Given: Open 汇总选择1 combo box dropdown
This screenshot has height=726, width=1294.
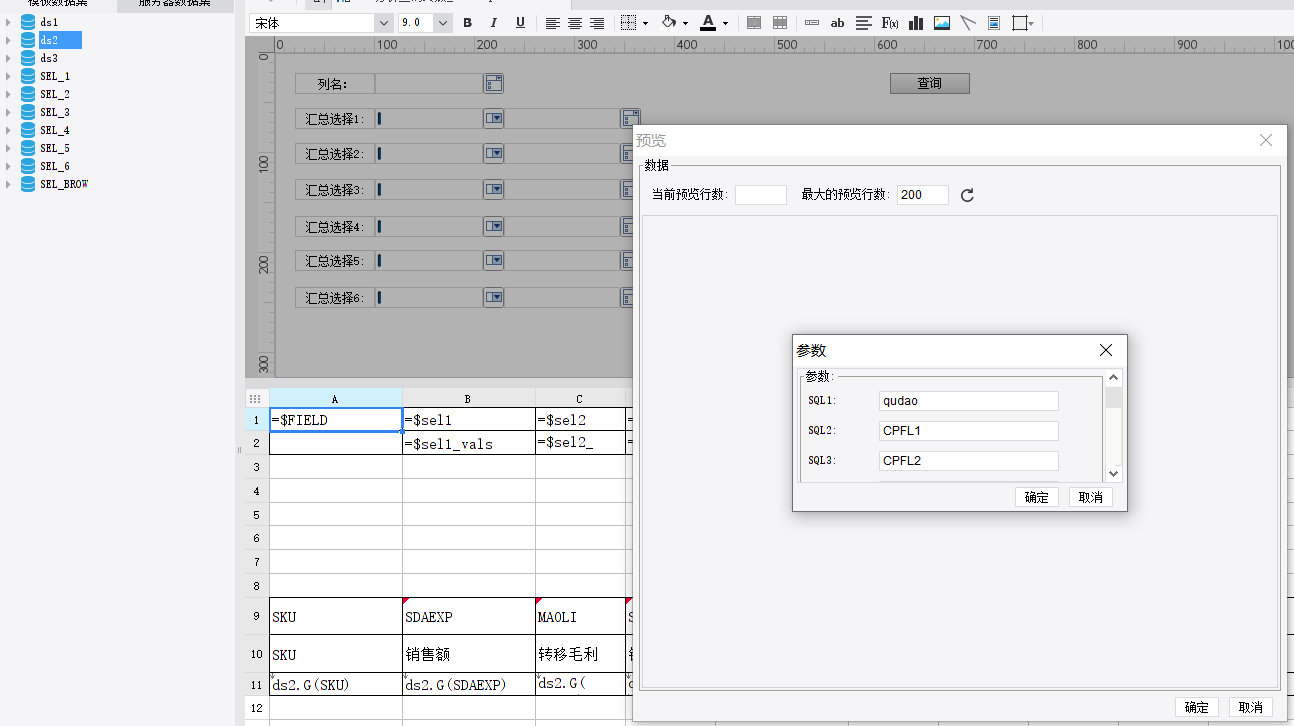Looking at the screenshot, I should [x=494, y=118].
